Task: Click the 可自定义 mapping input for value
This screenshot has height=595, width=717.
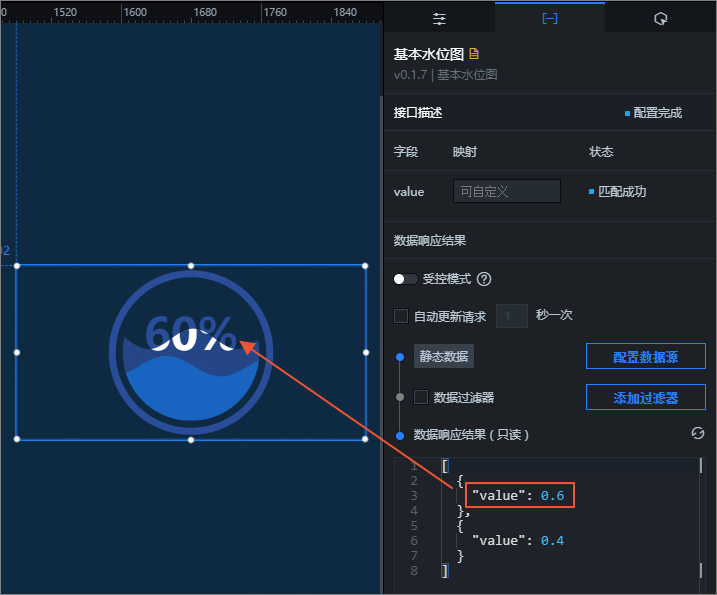Action: pyautogui.click(x=507, y=191)
